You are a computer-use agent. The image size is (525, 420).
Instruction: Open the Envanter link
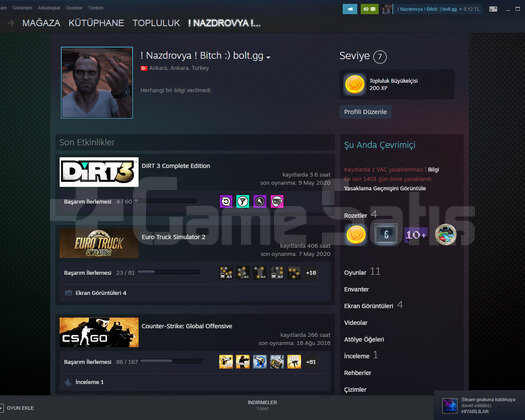(x=356, y=289)
